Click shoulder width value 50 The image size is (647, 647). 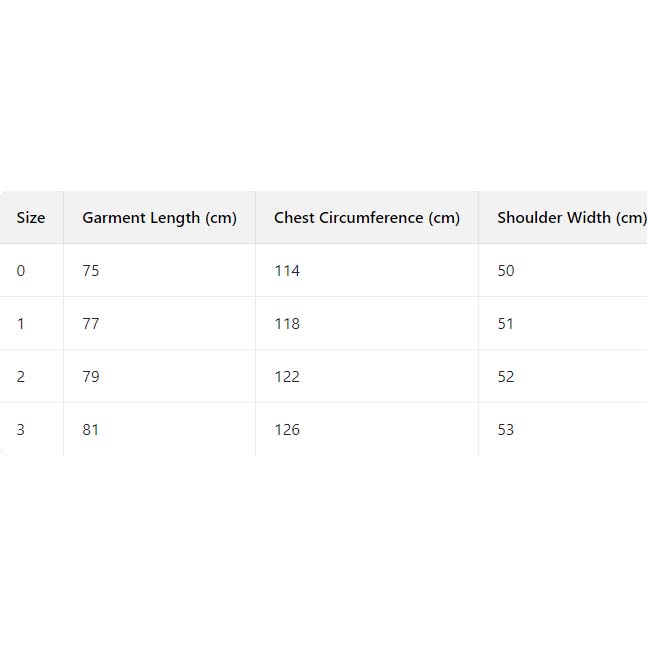point(506,271)
